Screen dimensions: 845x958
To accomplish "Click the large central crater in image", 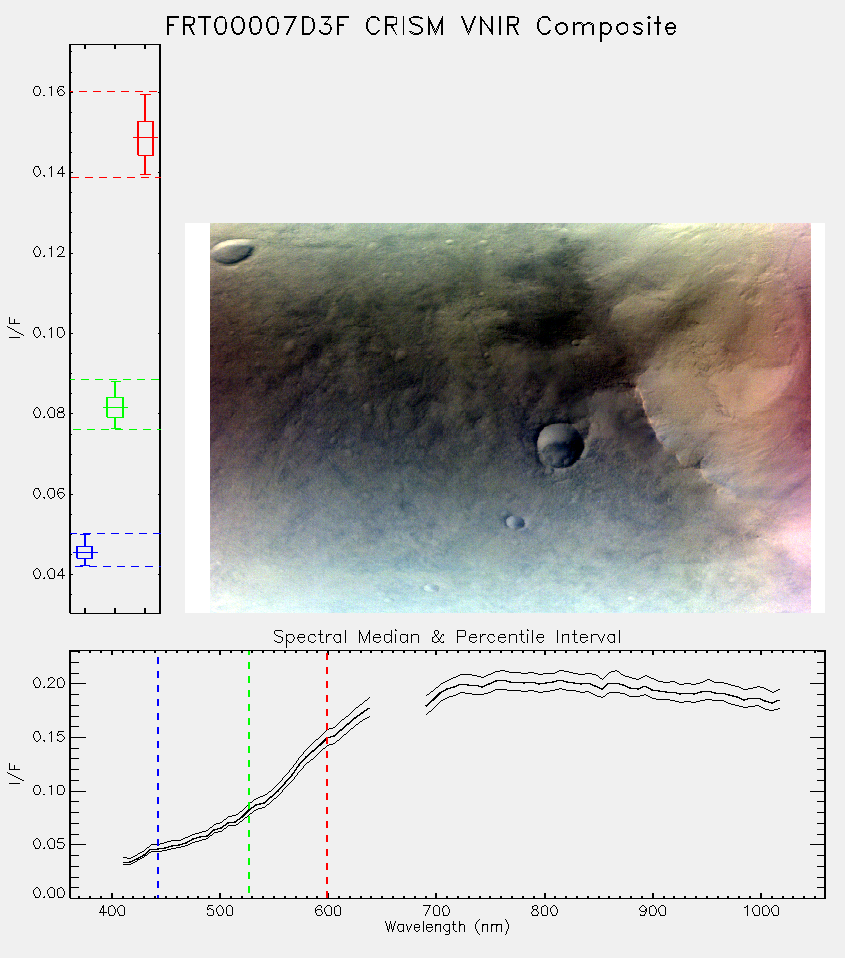I will pyautogui.click(x=559, y=445).
